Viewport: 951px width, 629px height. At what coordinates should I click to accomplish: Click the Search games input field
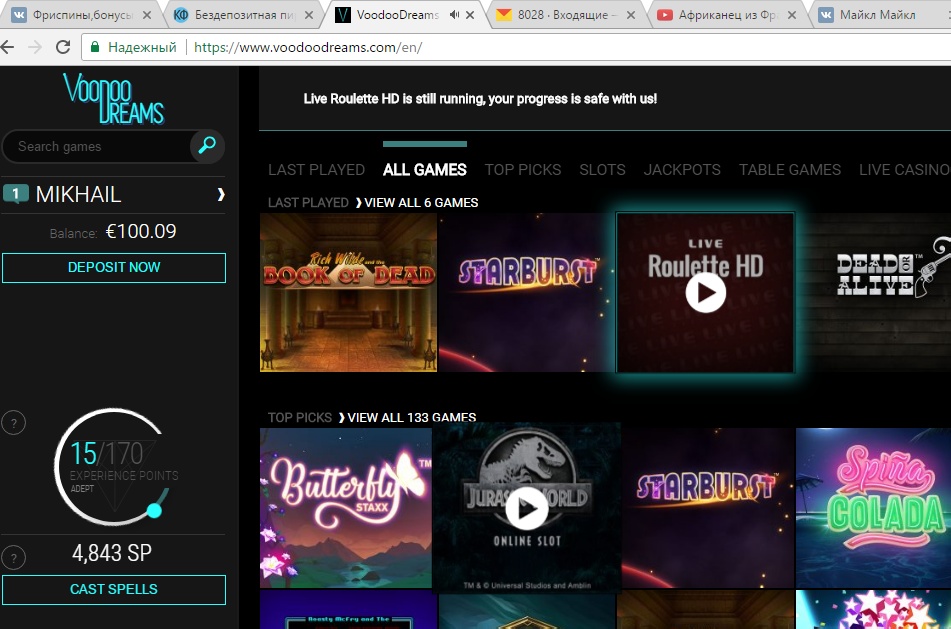click(98, 146)
